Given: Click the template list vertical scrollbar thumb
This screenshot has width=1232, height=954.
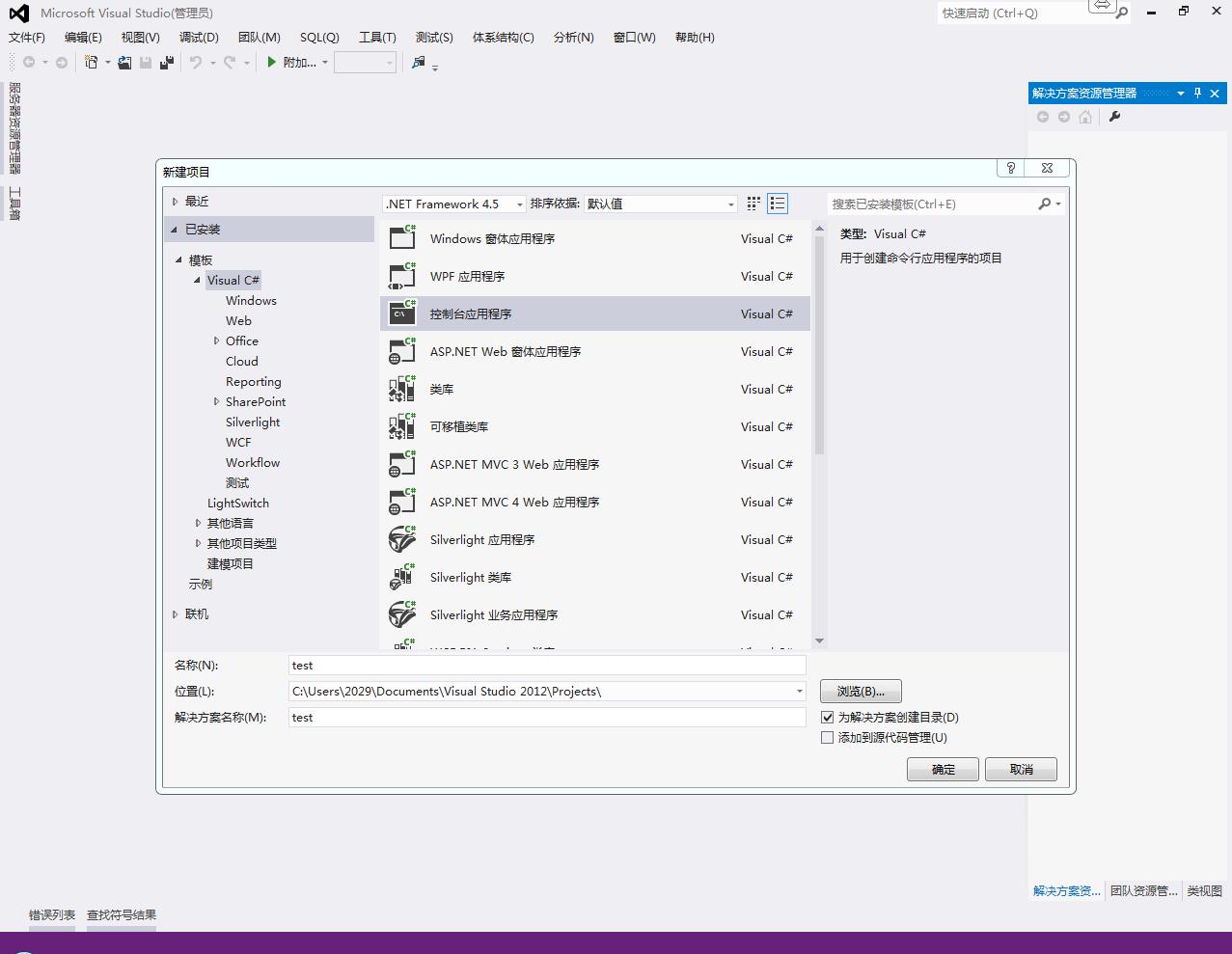Looking at the screenshot, I should tap(819, 345).
